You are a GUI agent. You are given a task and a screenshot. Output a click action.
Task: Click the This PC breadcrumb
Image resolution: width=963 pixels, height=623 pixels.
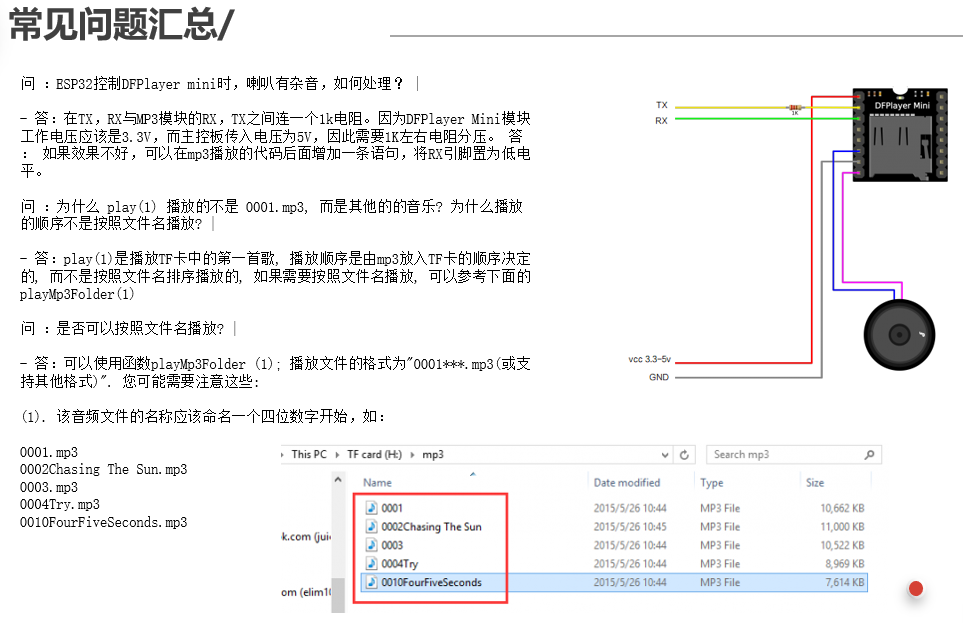coord(309,454)
